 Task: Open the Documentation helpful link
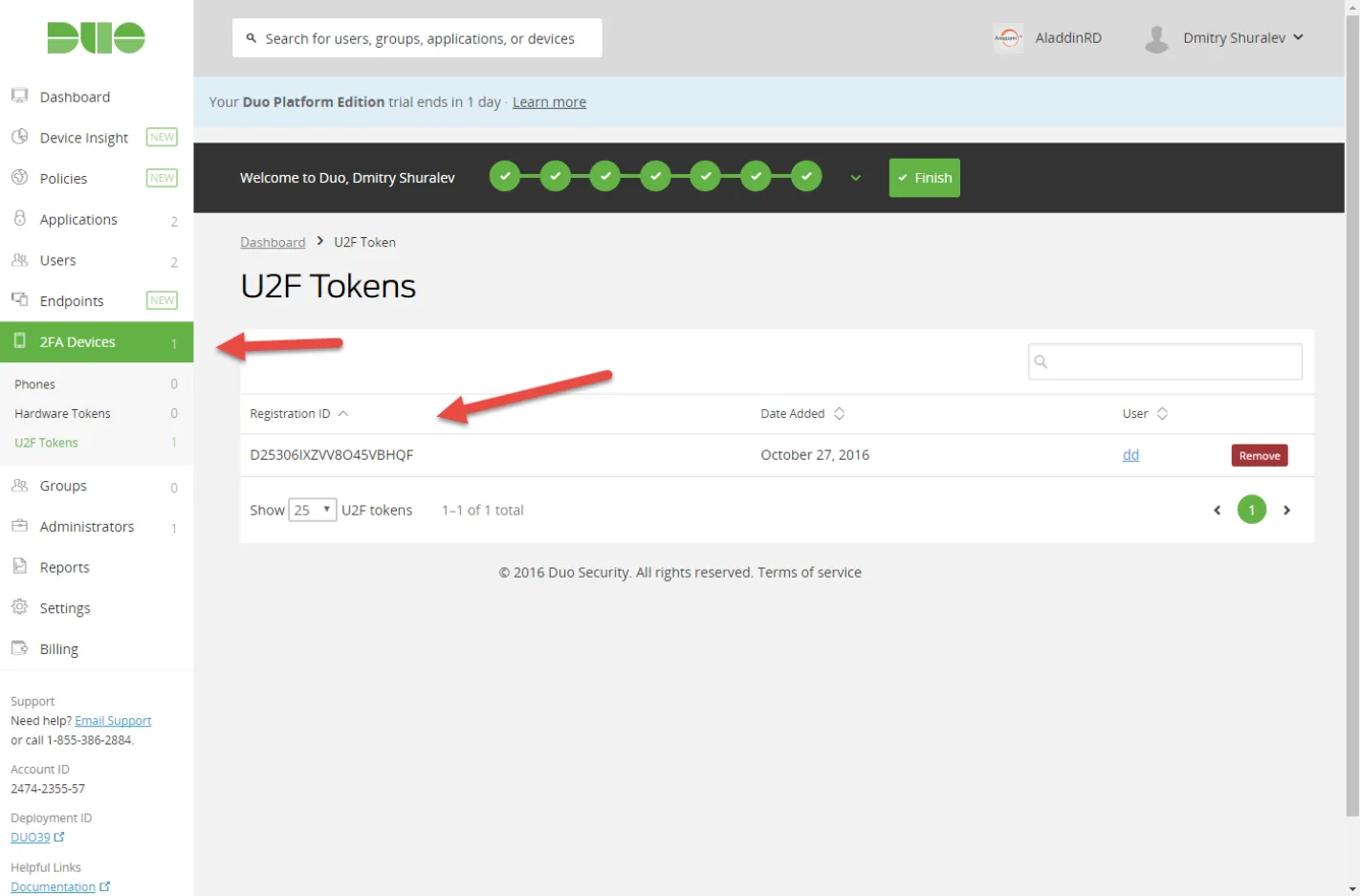pos(60,886)
